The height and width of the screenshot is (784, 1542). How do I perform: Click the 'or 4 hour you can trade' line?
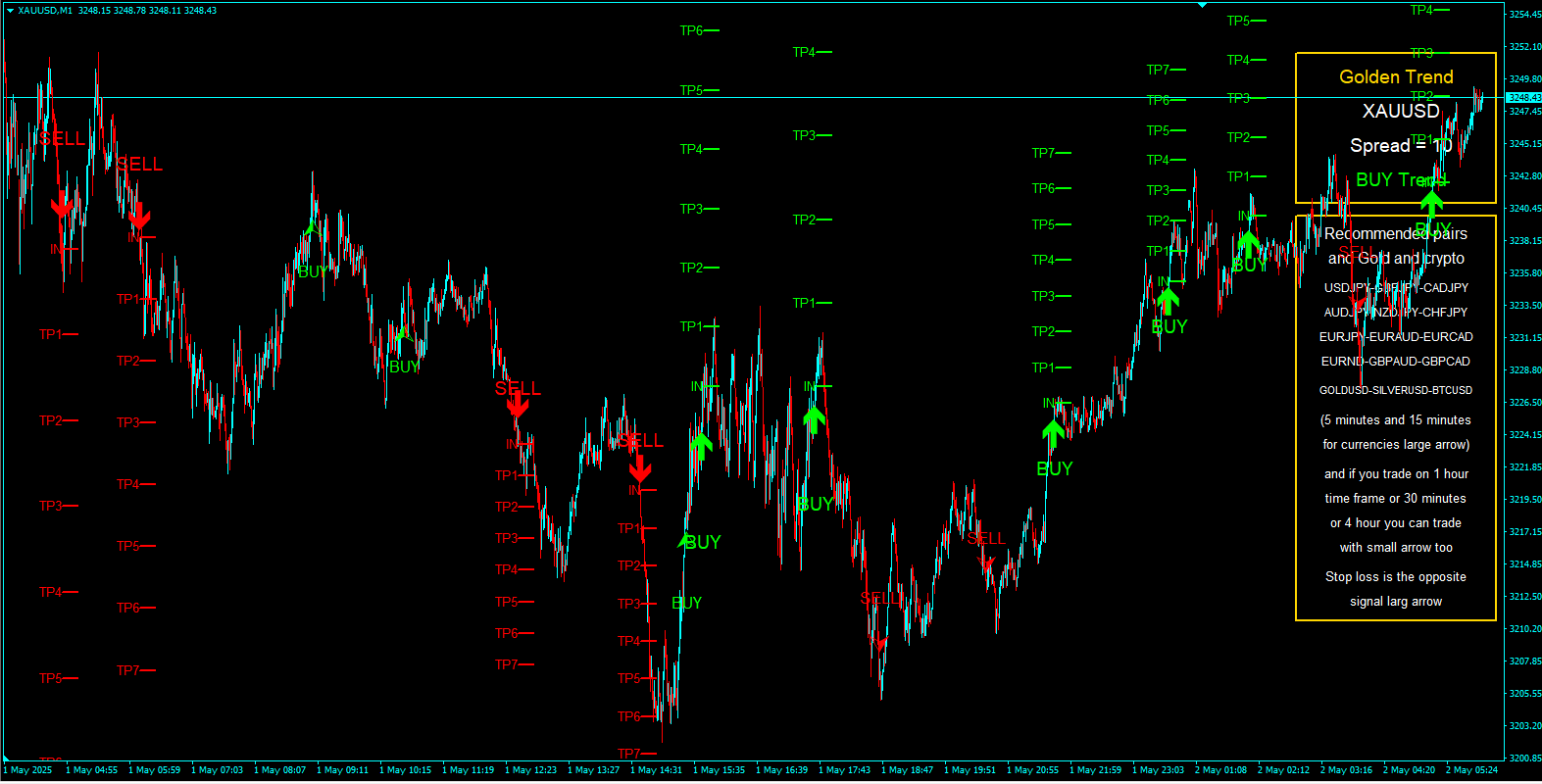(1396, 522)
